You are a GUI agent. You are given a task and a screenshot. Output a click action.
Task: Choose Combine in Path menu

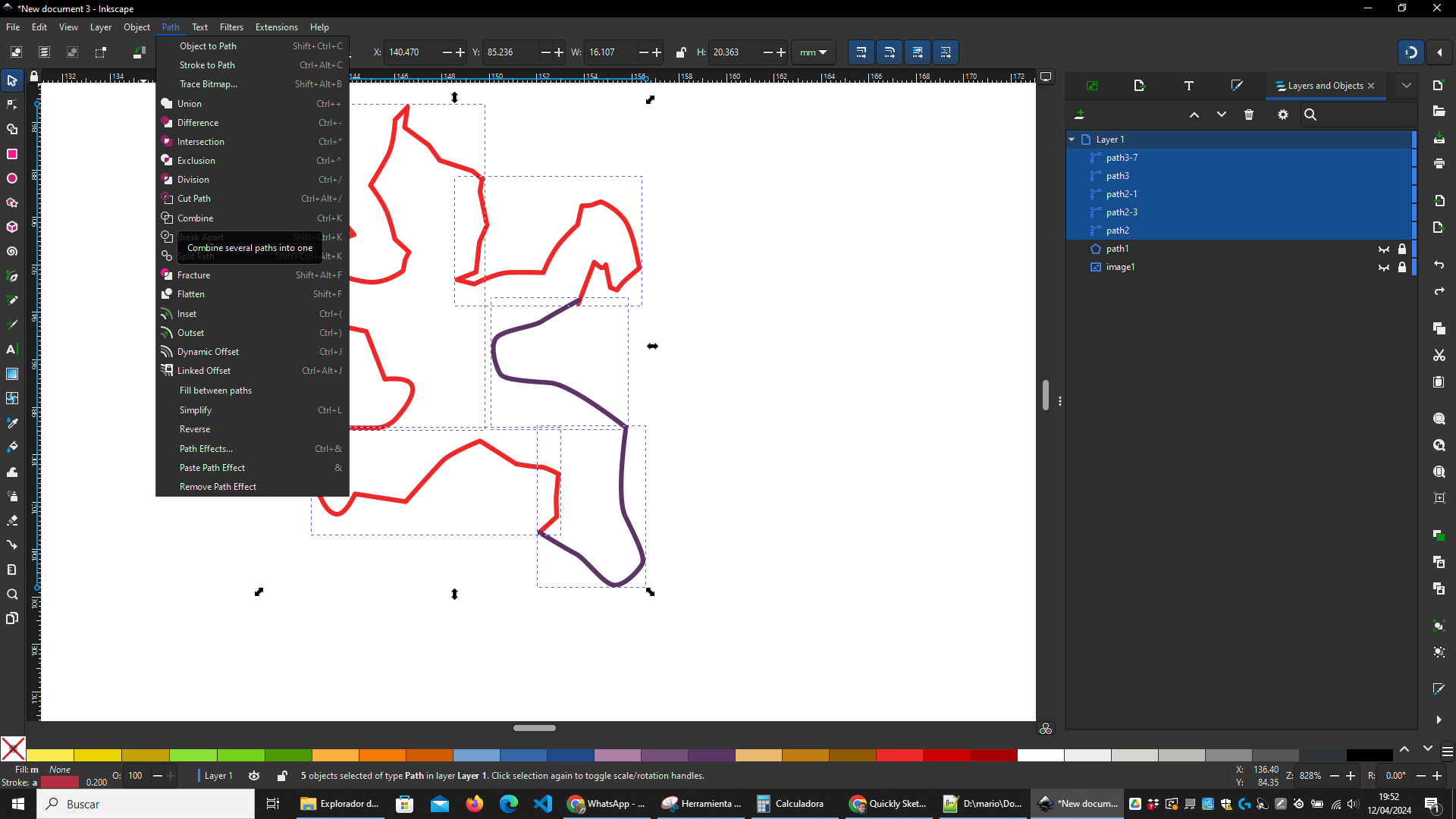pos(252,218)
